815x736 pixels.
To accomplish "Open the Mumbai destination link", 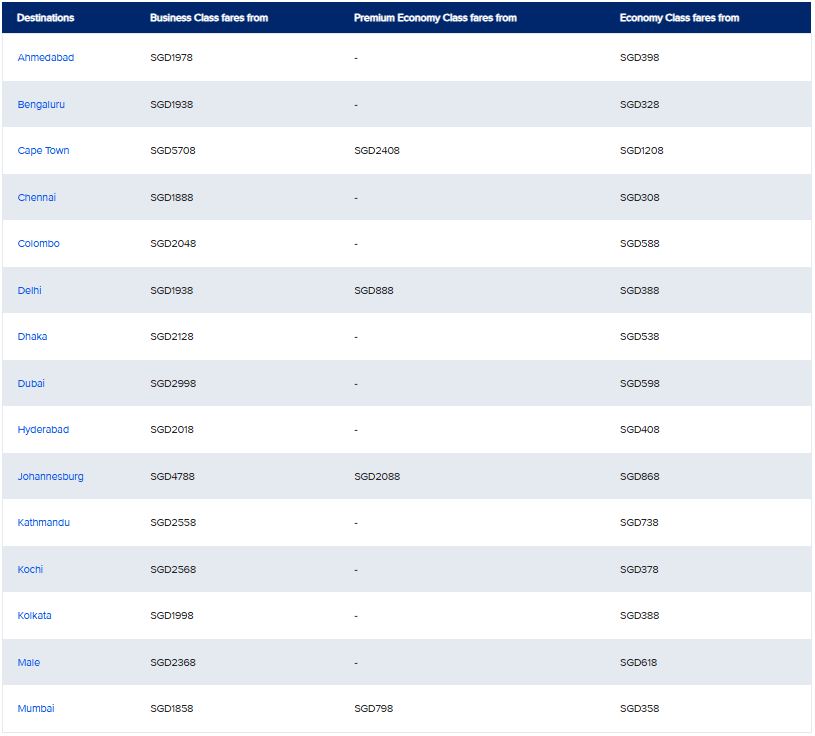I will (36, 709).
